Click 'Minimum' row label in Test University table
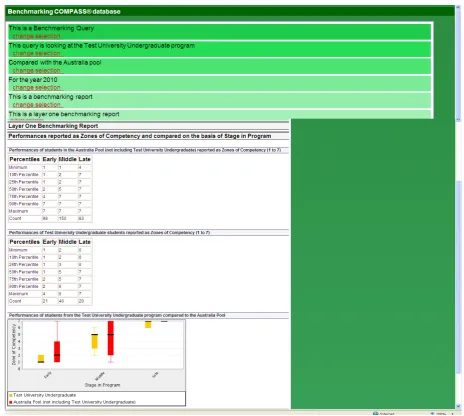The width and height of the screenshot is (464, 416). 18,250
